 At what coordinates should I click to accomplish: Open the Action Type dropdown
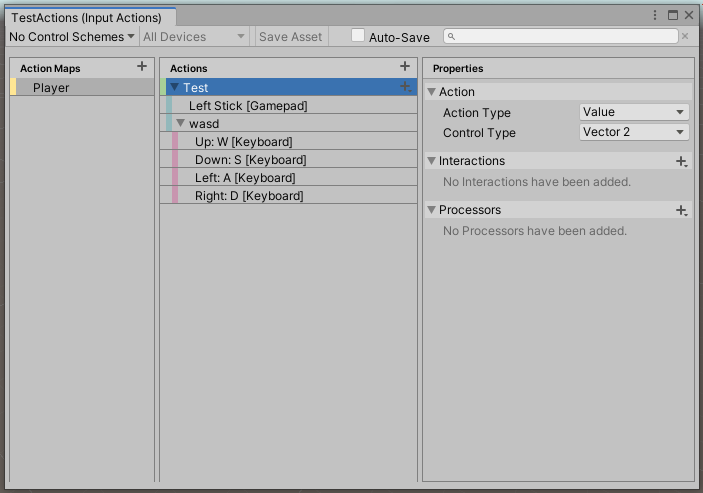634,112
